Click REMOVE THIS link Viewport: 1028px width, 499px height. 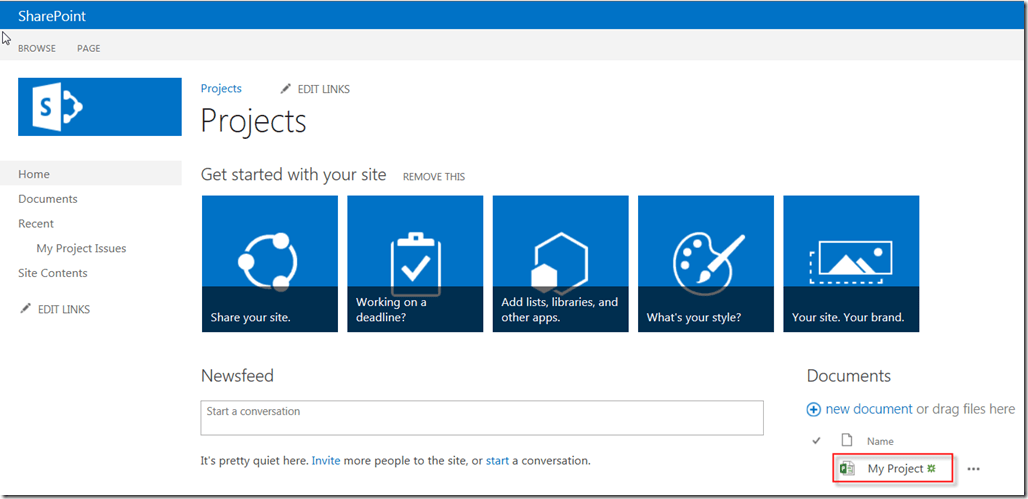(x=433, y=177)
